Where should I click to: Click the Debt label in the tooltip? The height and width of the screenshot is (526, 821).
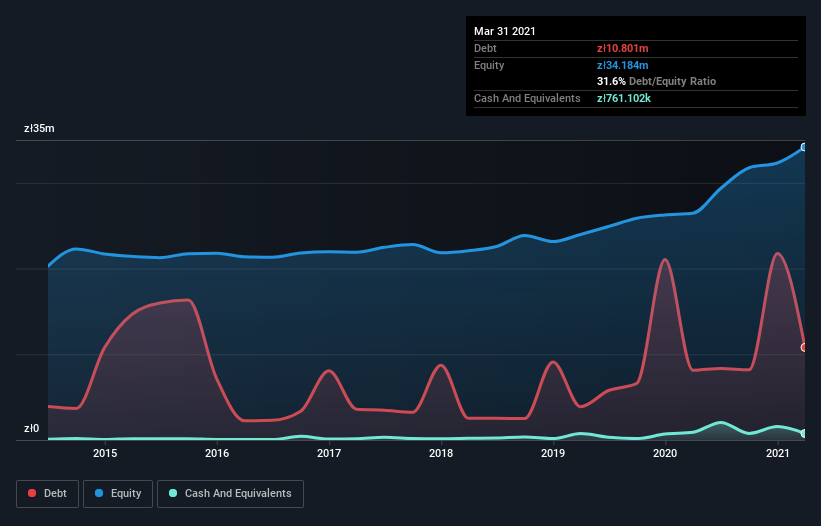[485, 48]
